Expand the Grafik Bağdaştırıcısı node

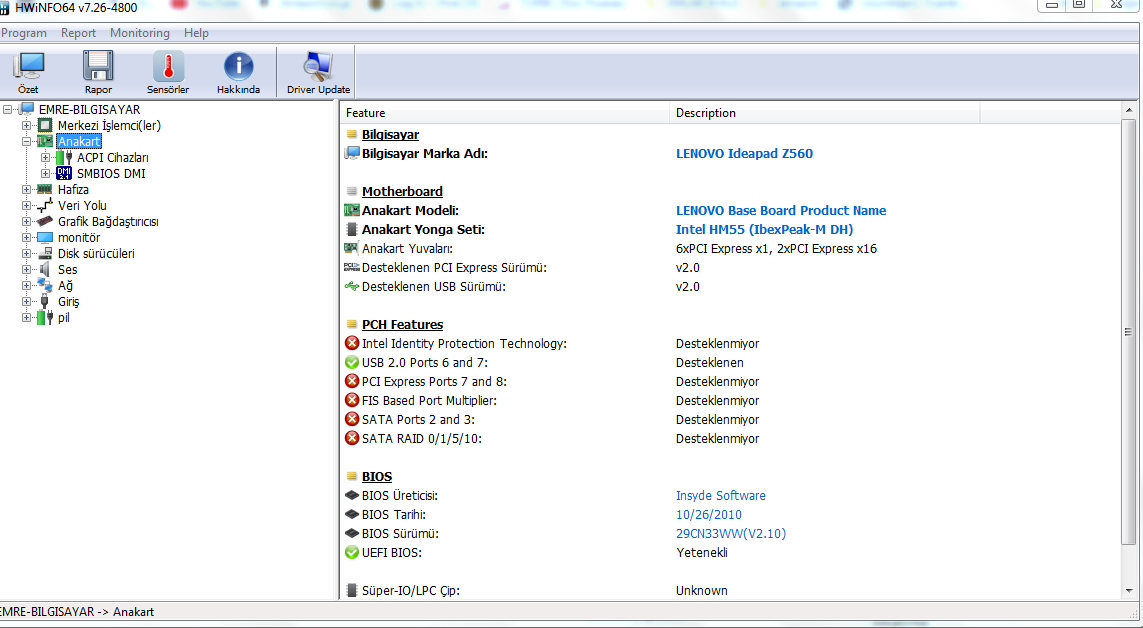(26, 221)
